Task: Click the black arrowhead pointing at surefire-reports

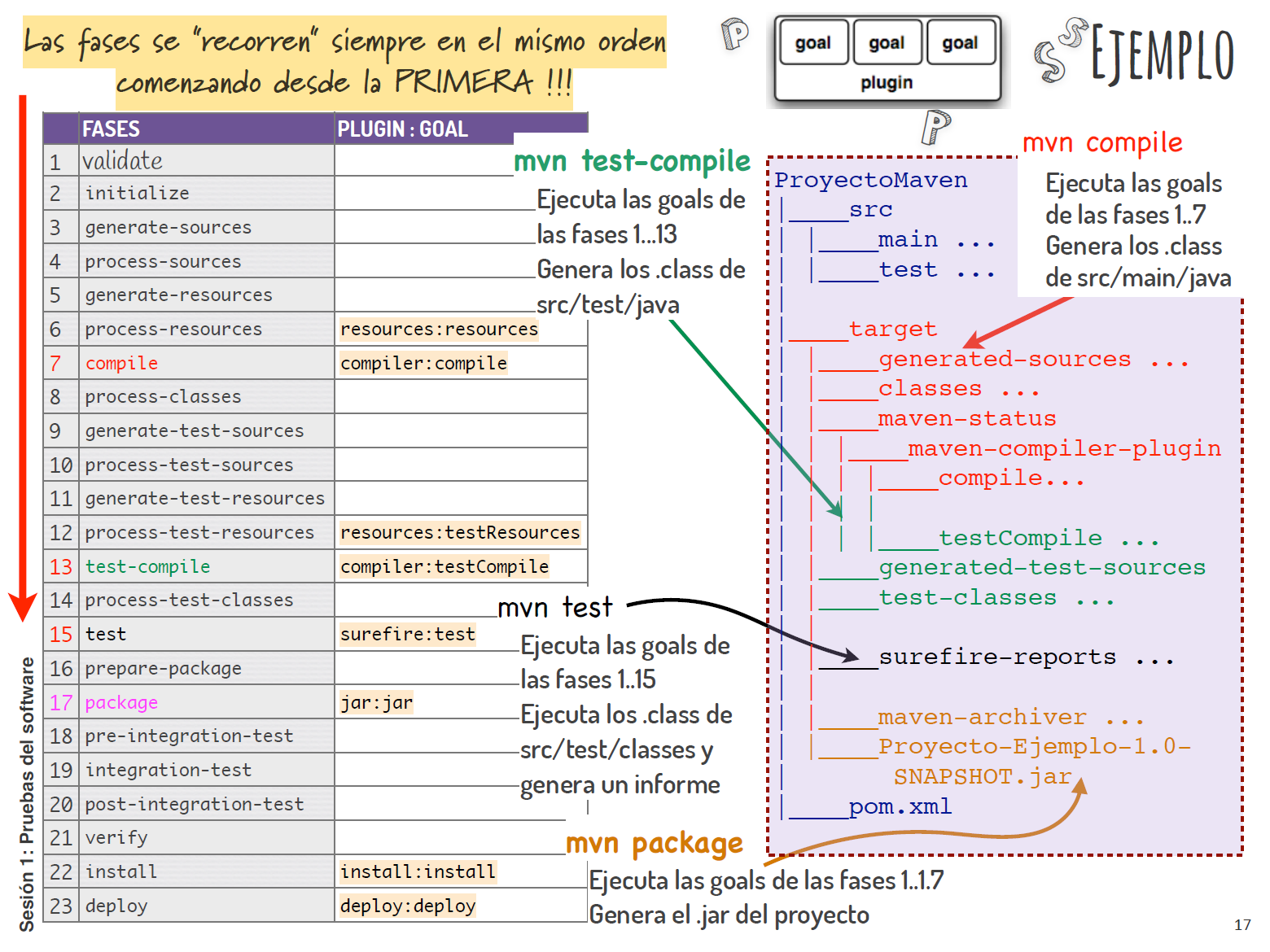Action: click(850, 656)
